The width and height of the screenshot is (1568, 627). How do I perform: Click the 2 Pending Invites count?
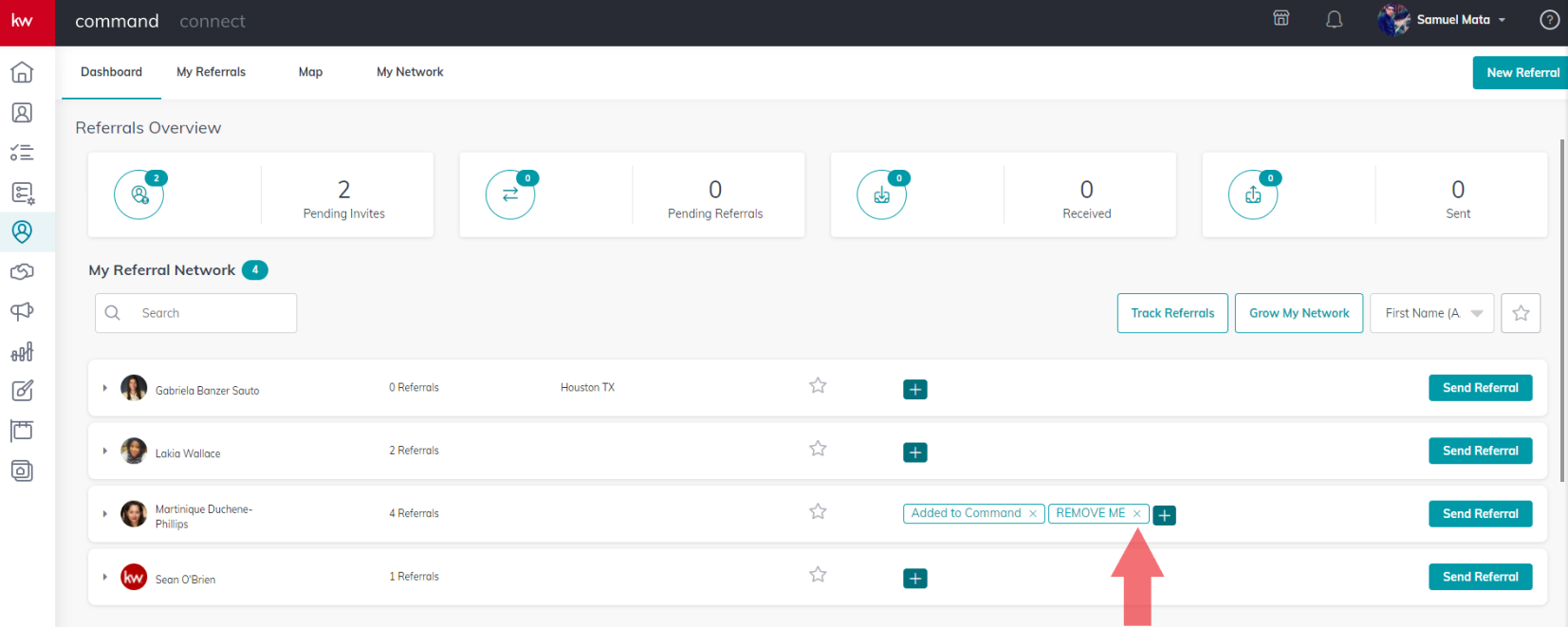pos(343,190)
